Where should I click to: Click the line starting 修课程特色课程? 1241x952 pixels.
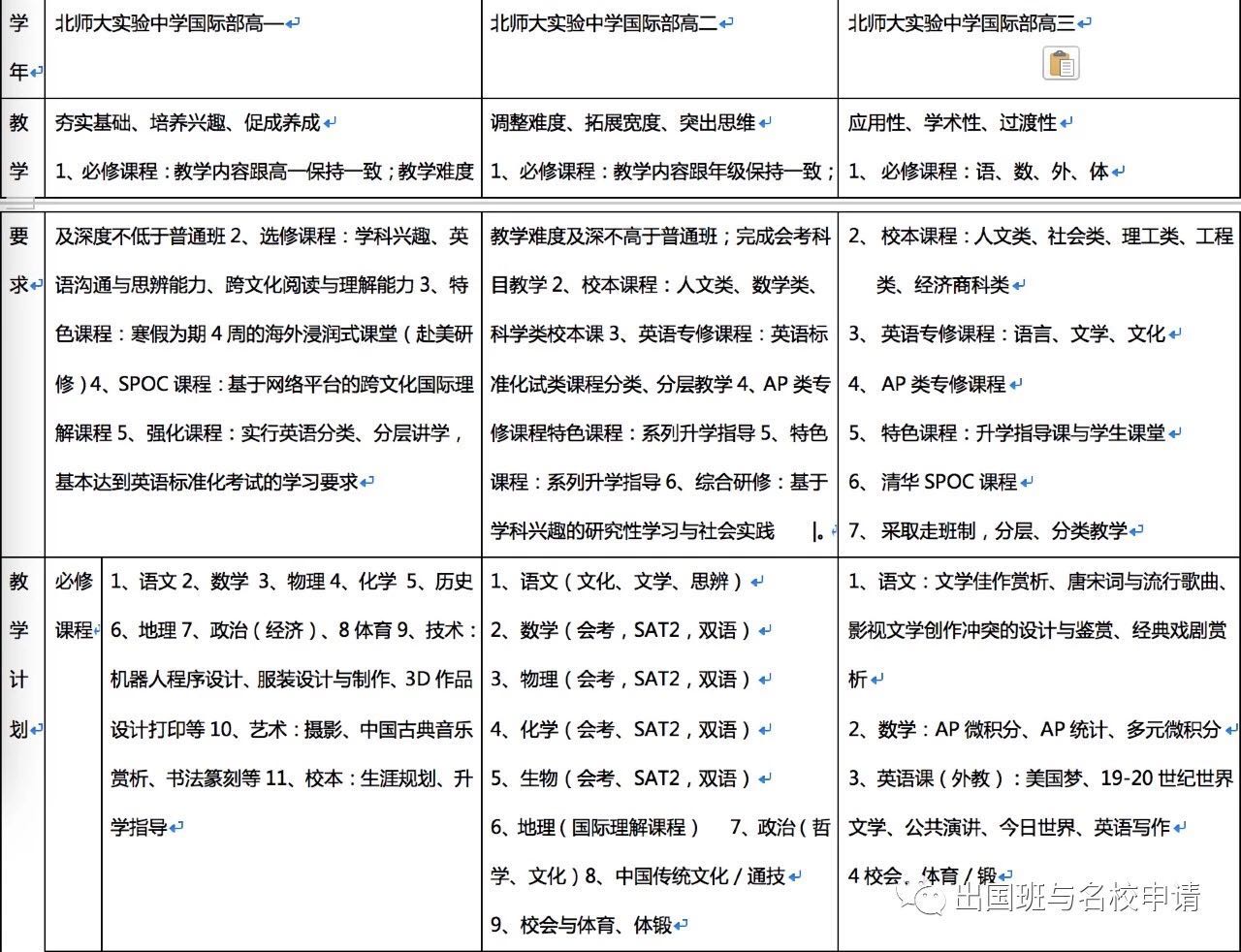click(659, 432)
